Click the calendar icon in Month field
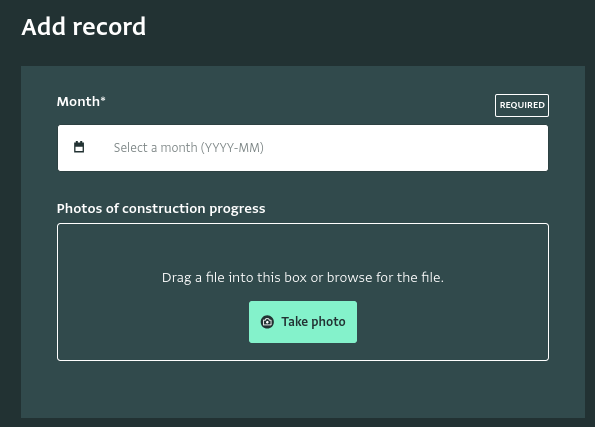Image resolution: width=595 pixels, height=427 pixels. point(79,147)
